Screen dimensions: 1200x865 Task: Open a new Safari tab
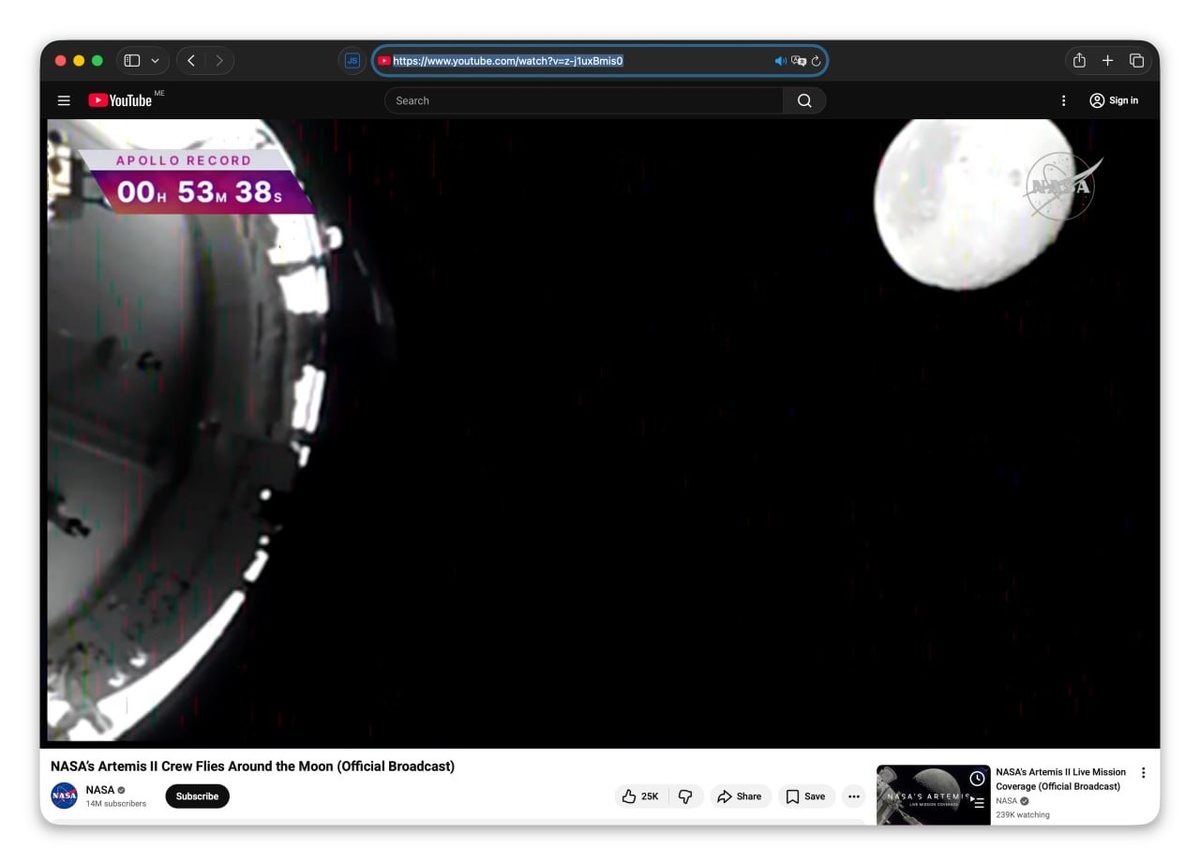point(1107,60)
